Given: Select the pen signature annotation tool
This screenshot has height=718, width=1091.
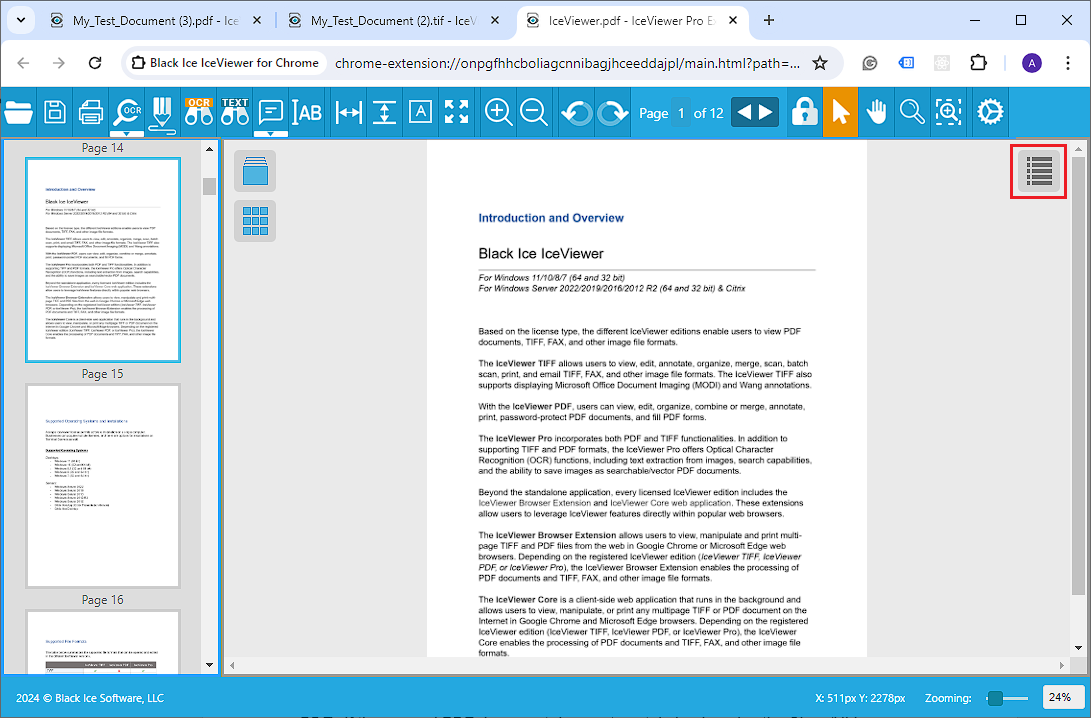Looking at the screenshot, I should tap(162, 113).
